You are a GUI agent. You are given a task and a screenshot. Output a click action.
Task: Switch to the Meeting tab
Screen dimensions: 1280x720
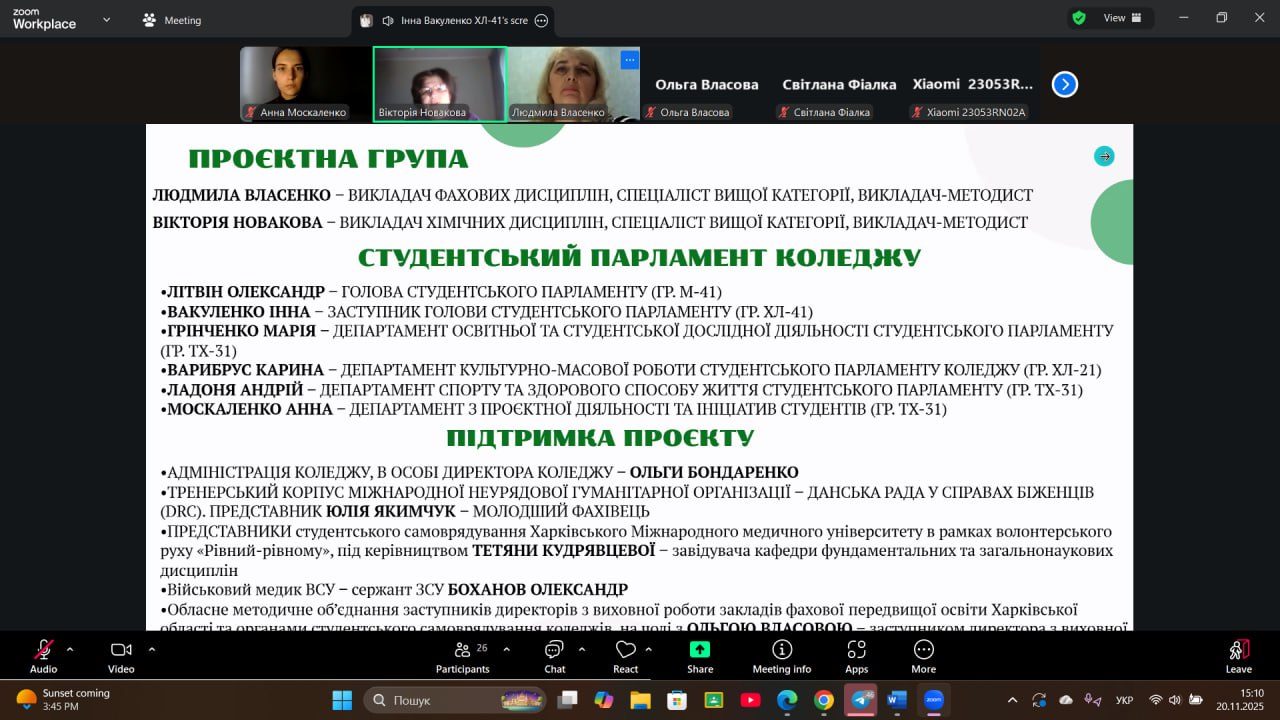[172, 20]
